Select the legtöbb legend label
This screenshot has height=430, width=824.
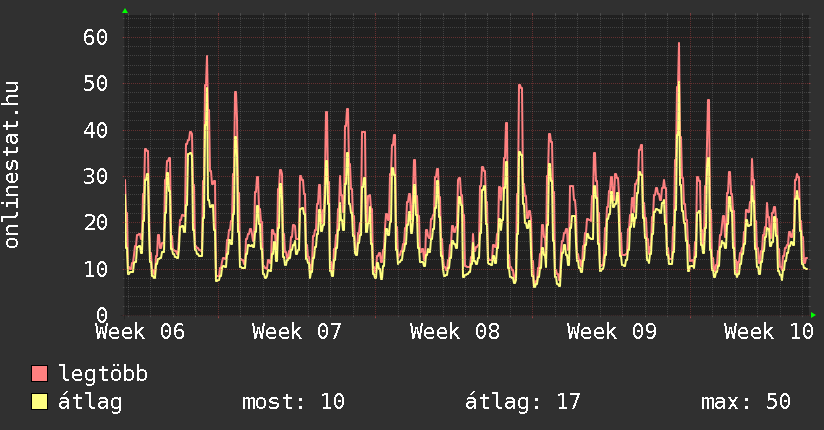point(104,374)
